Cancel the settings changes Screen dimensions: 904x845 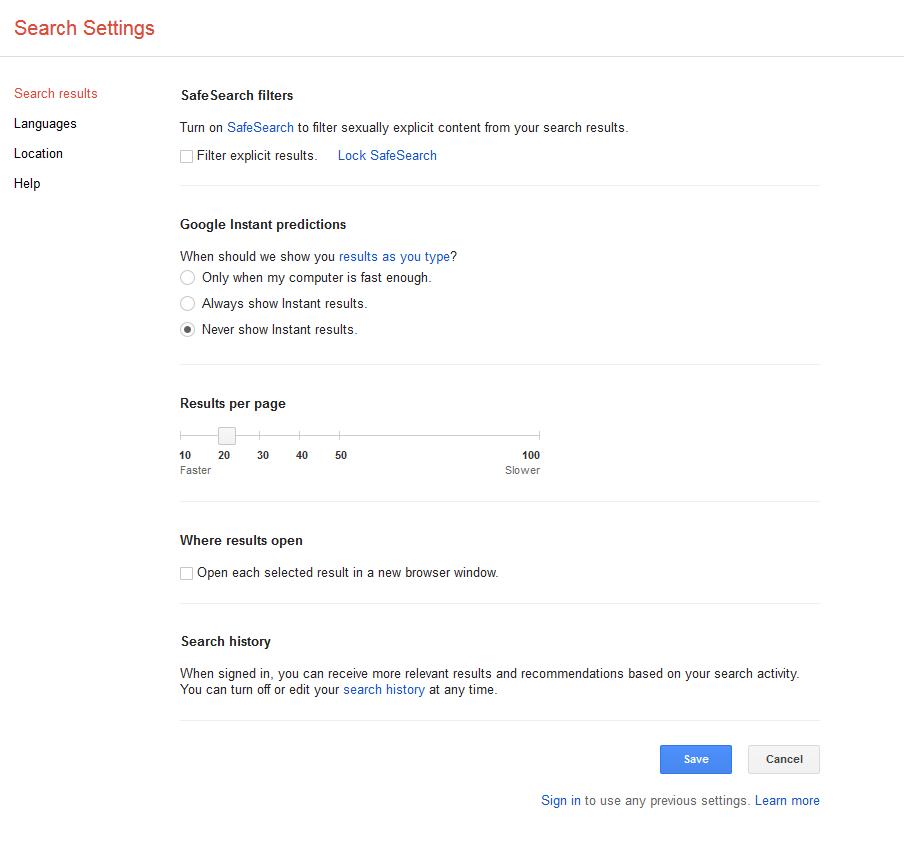tap(784, 759)
